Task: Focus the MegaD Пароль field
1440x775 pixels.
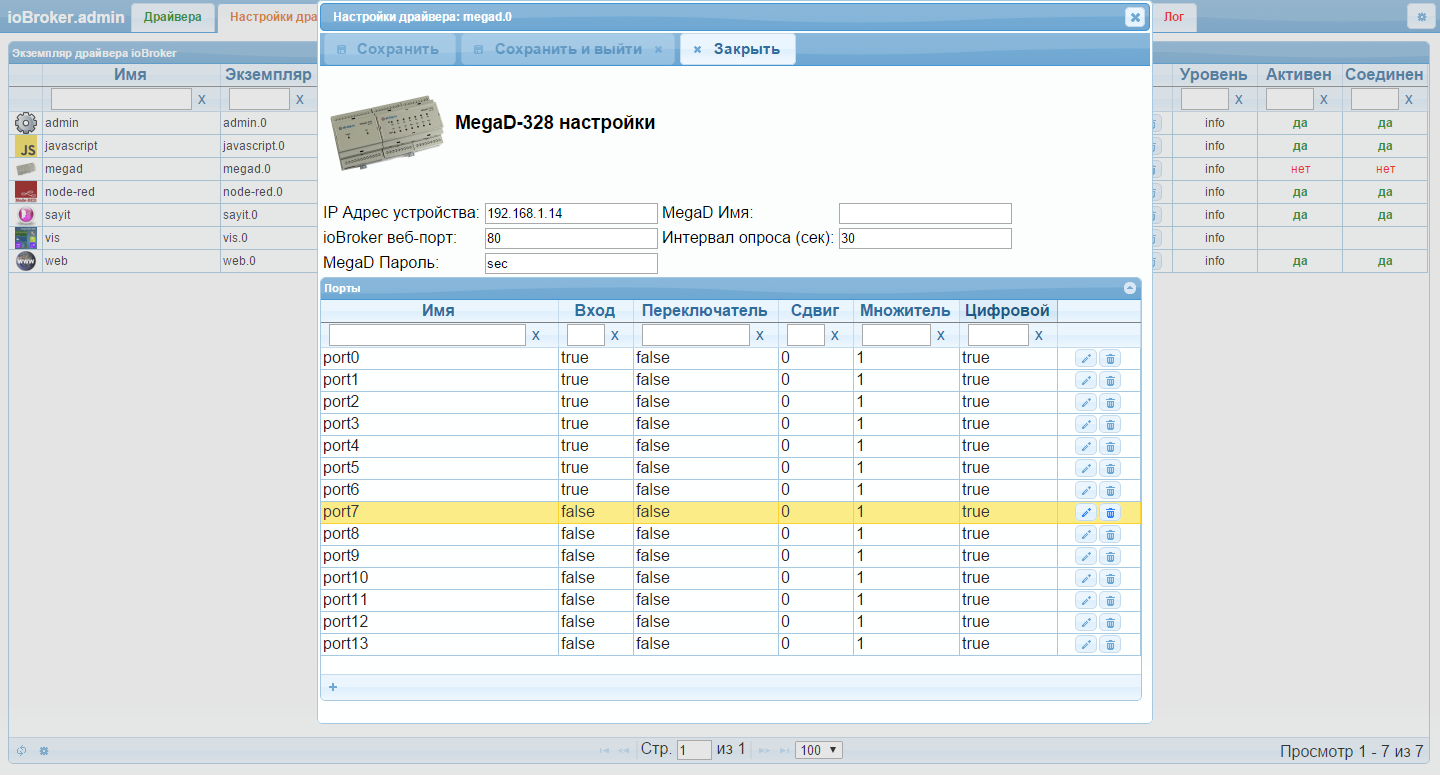Action: click(x=571, y=263)
